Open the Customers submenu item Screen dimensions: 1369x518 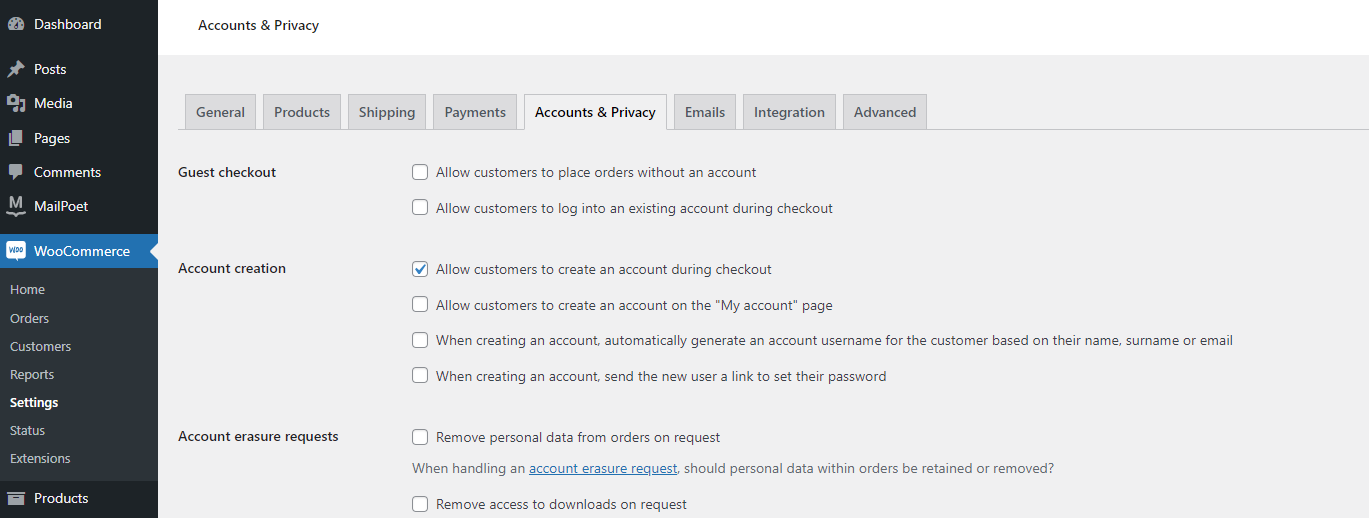click(x=40, y=346)
